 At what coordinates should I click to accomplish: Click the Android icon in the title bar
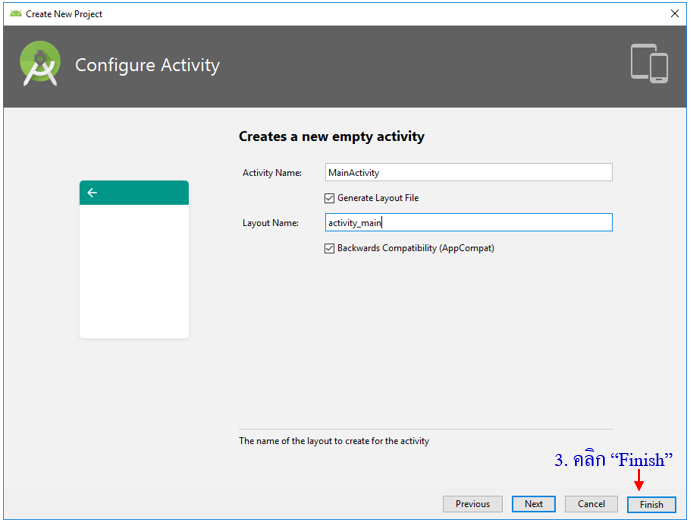point(15,13)
